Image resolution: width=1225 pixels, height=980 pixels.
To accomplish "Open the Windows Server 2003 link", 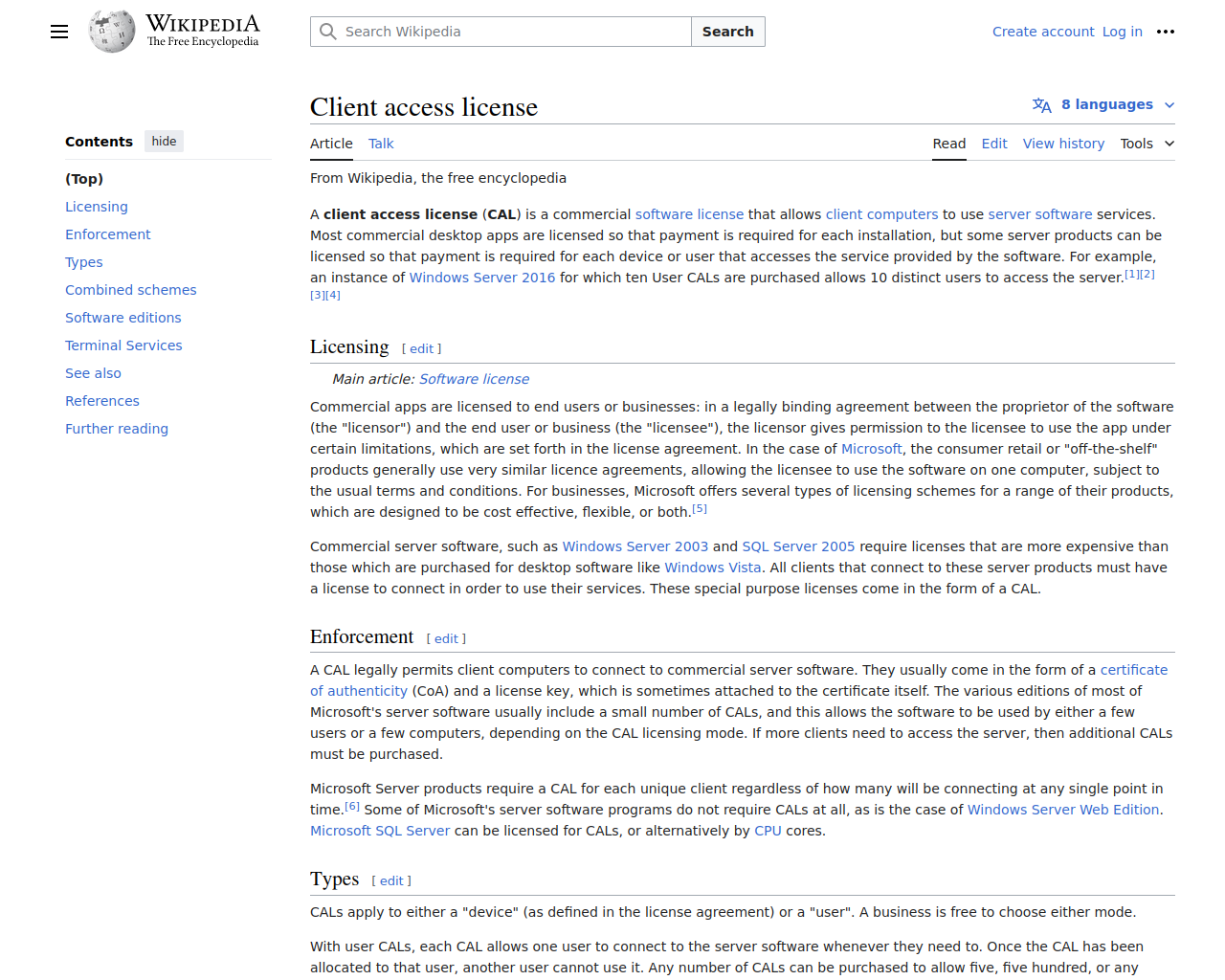I will click(635, 546).
